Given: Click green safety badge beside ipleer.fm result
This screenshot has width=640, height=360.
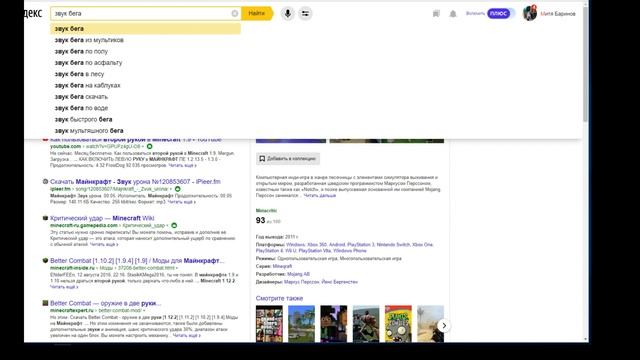Looking at the screenshot, I should pyautogui.click(x=178, y=189).
